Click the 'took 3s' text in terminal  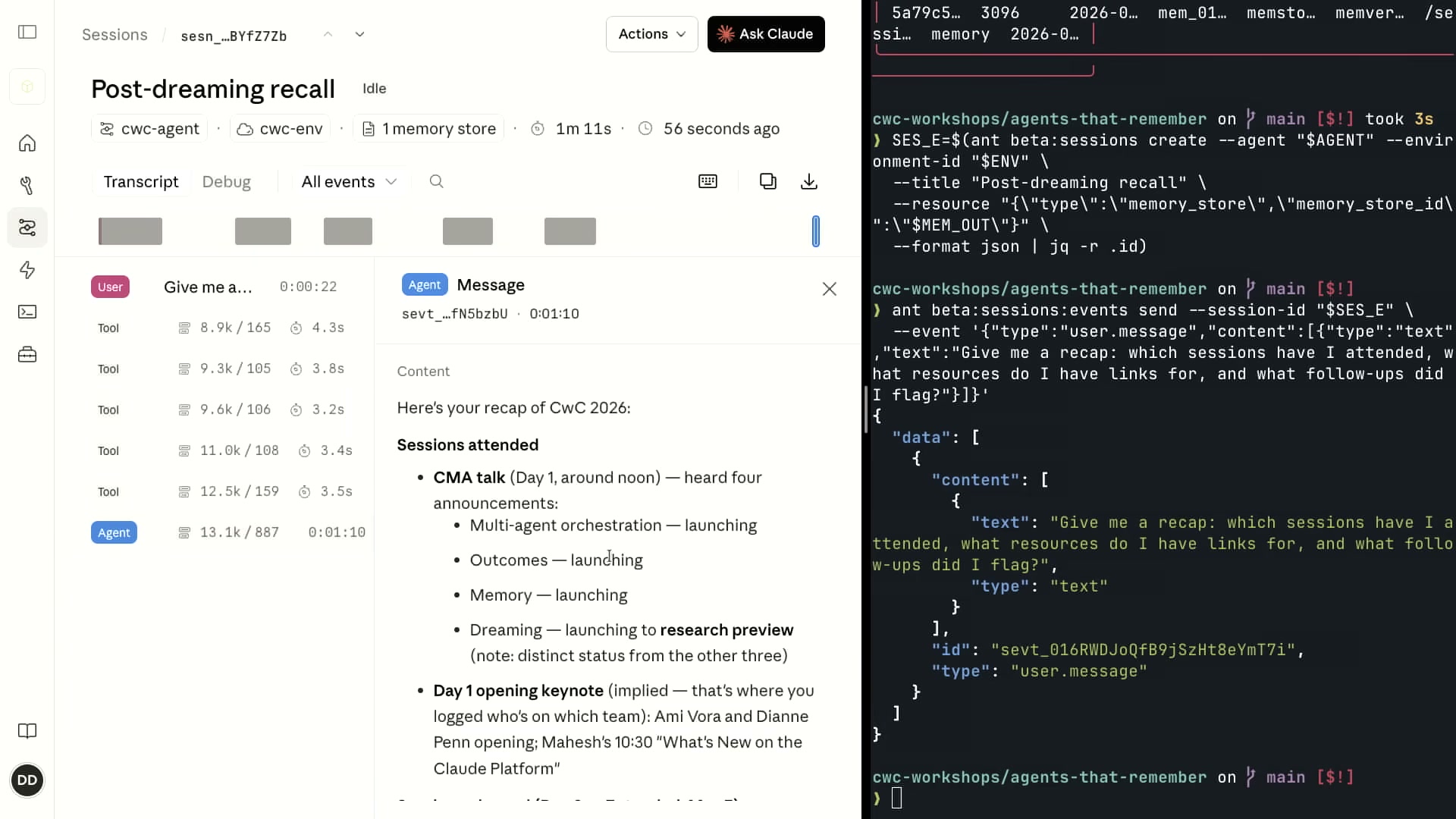(x=1399, y=119)
